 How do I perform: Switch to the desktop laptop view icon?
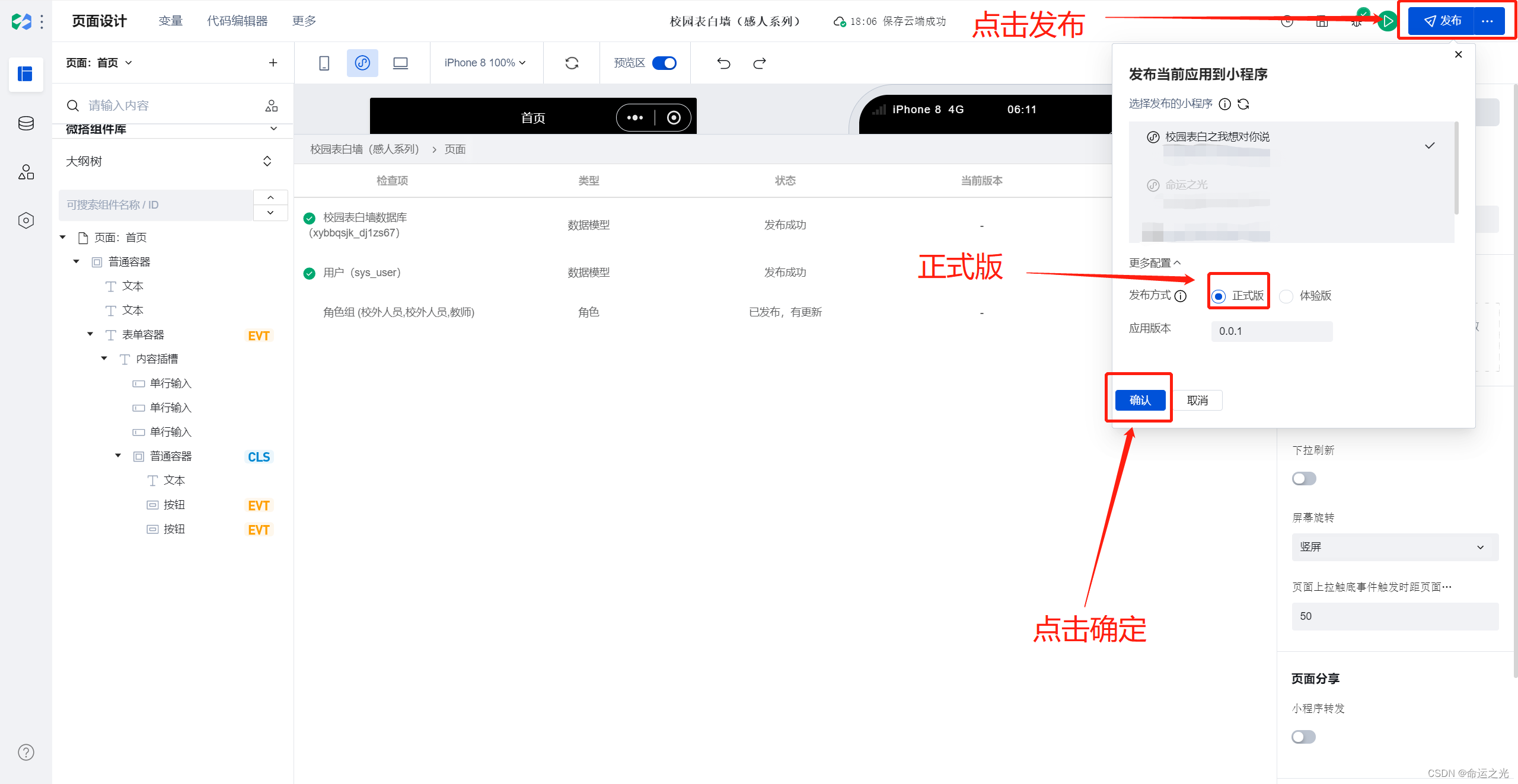tap(400, 63)
